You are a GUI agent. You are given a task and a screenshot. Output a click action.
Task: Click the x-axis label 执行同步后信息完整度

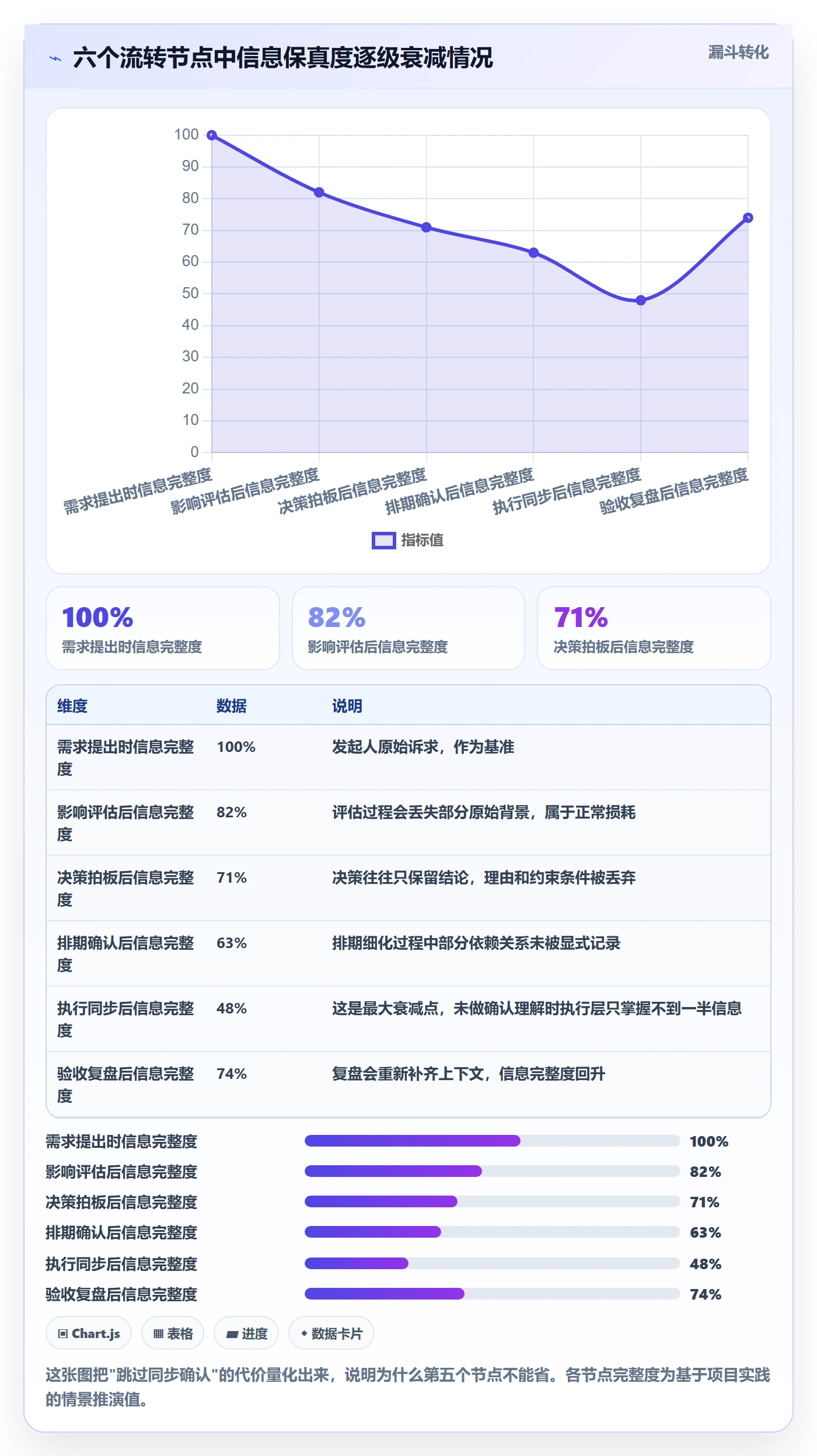567,491
